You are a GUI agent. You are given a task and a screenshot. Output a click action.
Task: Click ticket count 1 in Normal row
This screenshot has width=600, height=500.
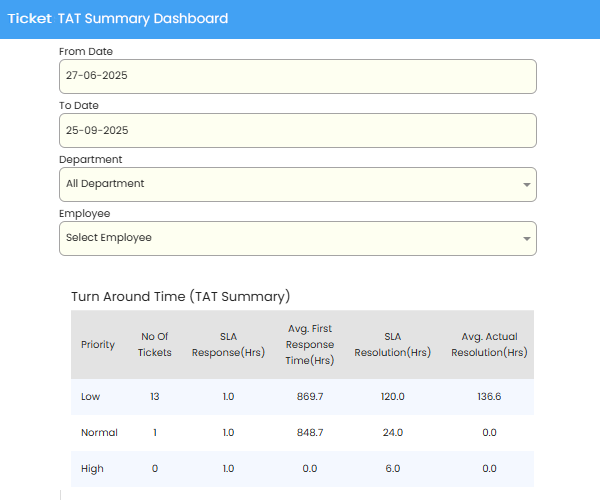click(155, 433)
